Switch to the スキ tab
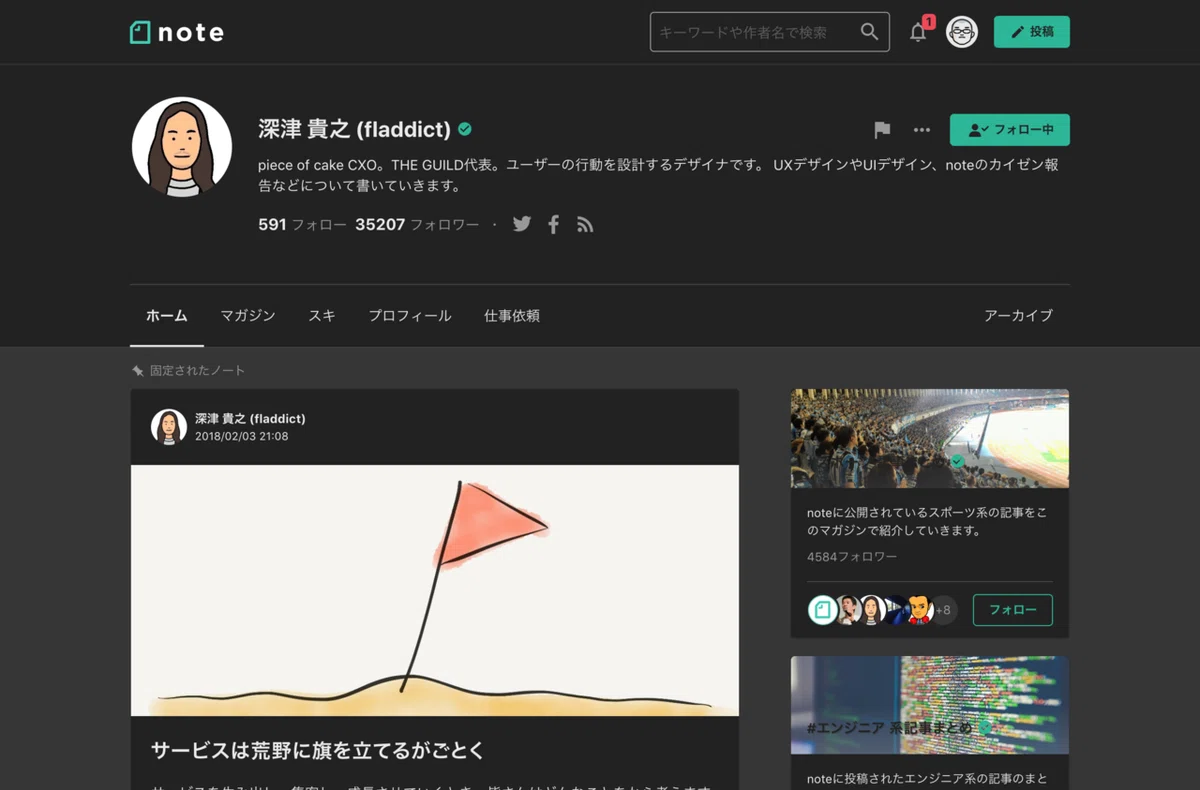1200x790 pixels. (322, 316)
